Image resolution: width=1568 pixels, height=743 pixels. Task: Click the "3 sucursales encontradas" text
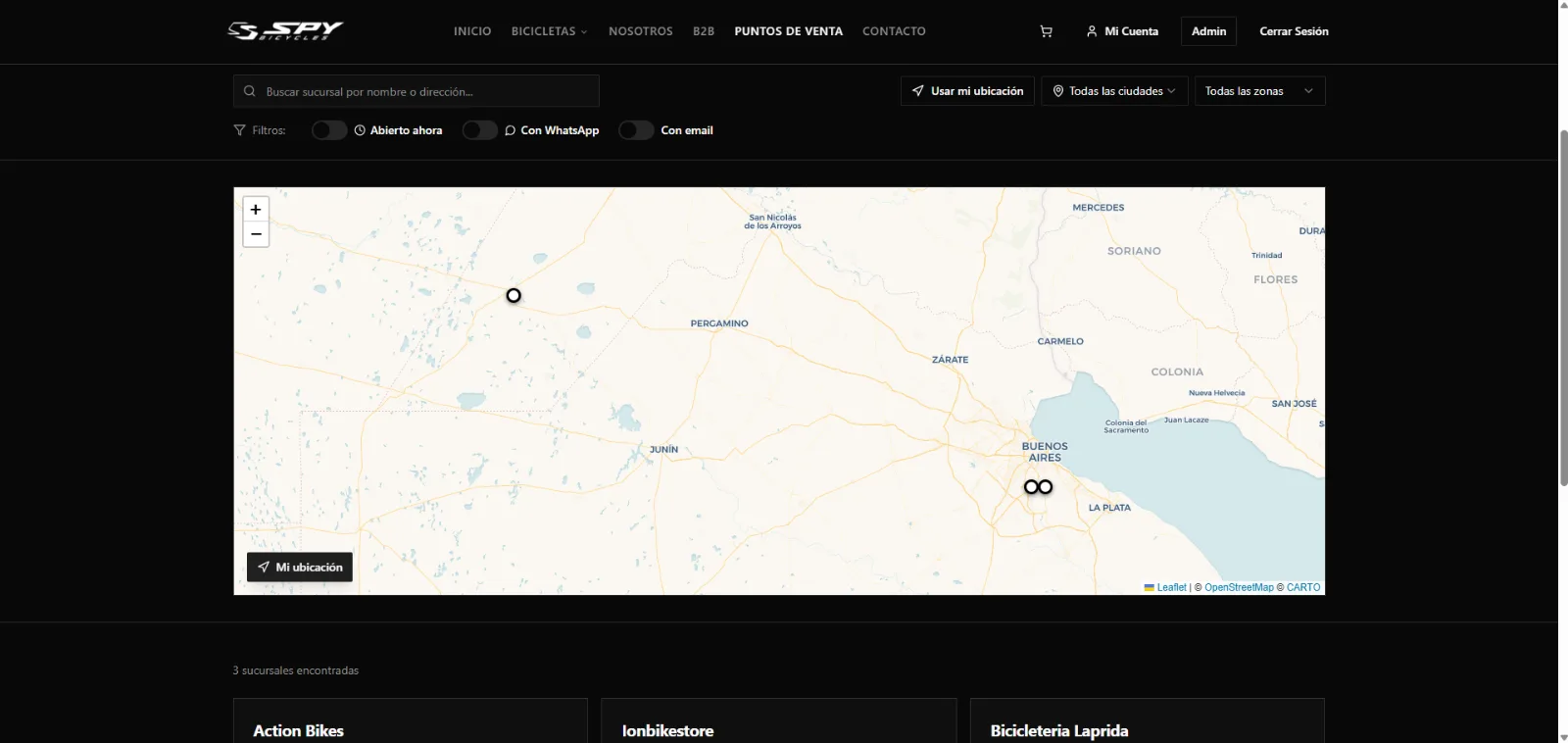pyautogui.click(x=296, y=670)
